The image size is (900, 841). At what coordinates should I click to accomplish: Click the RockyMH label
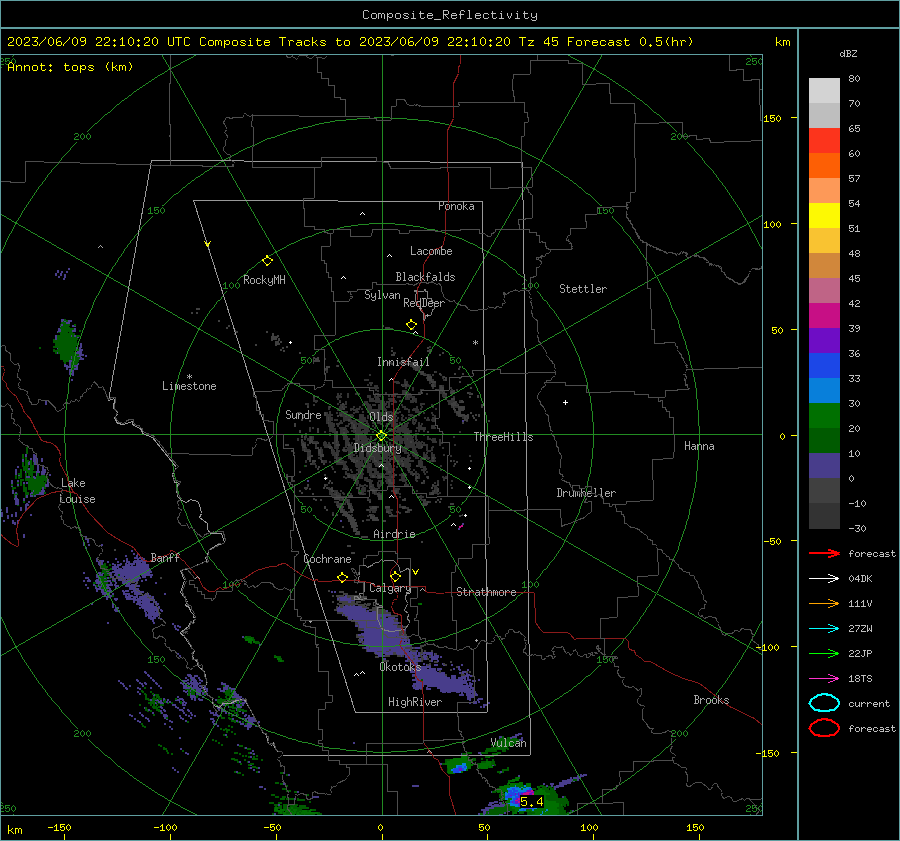[x=264, y=280]
